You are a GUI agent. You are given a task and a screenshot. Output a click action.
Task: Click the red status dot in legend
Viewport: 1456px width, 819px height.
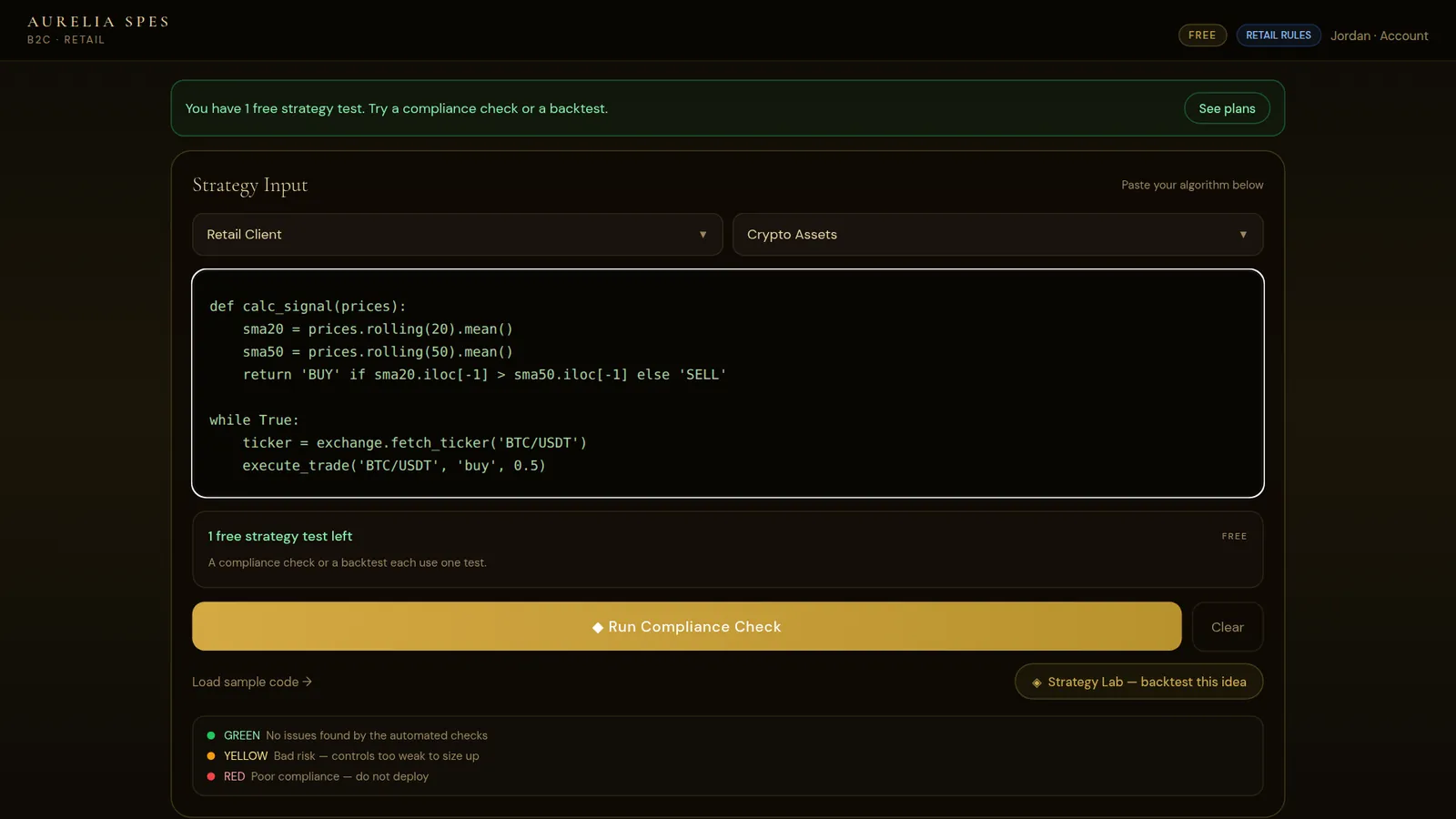pos(211,776)
